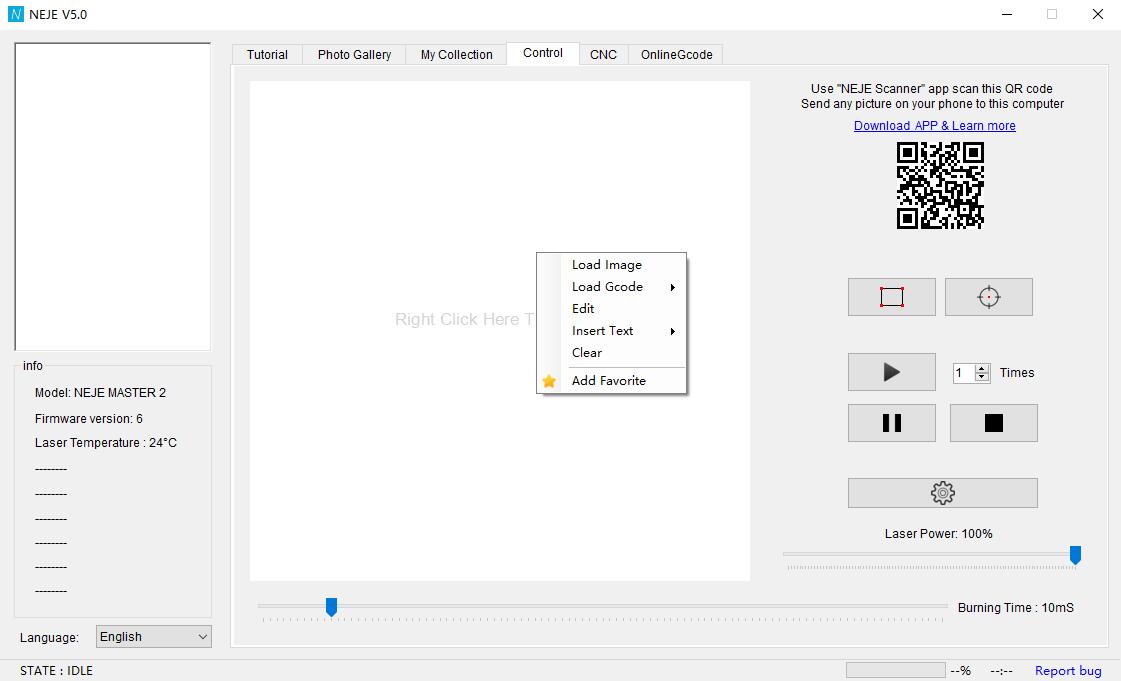Open the Photo Gallery tab
Screen dimensions: 1121x681
354,54
